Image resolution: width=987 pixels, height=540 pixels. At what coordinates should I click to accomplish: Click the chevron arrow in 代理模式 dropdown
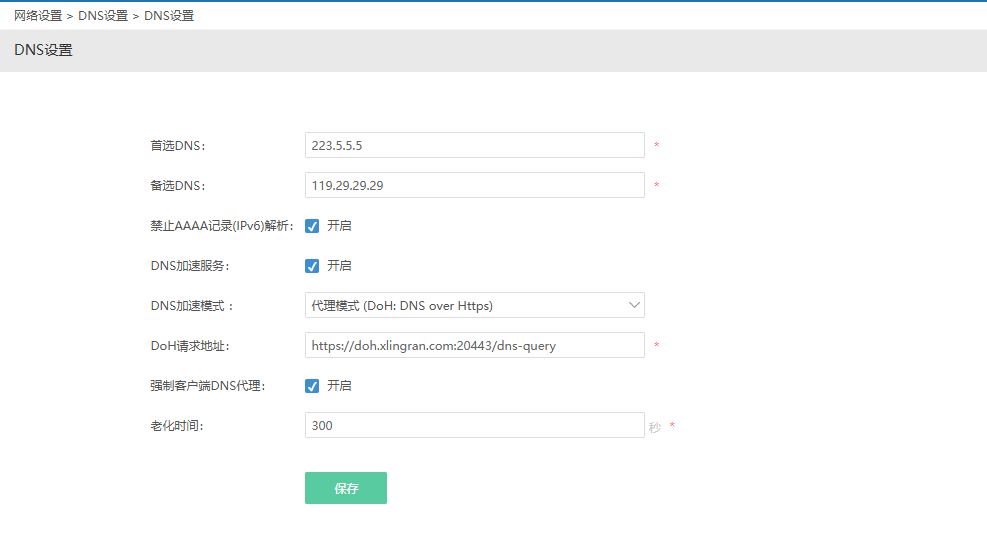click(x=634, y=305)
